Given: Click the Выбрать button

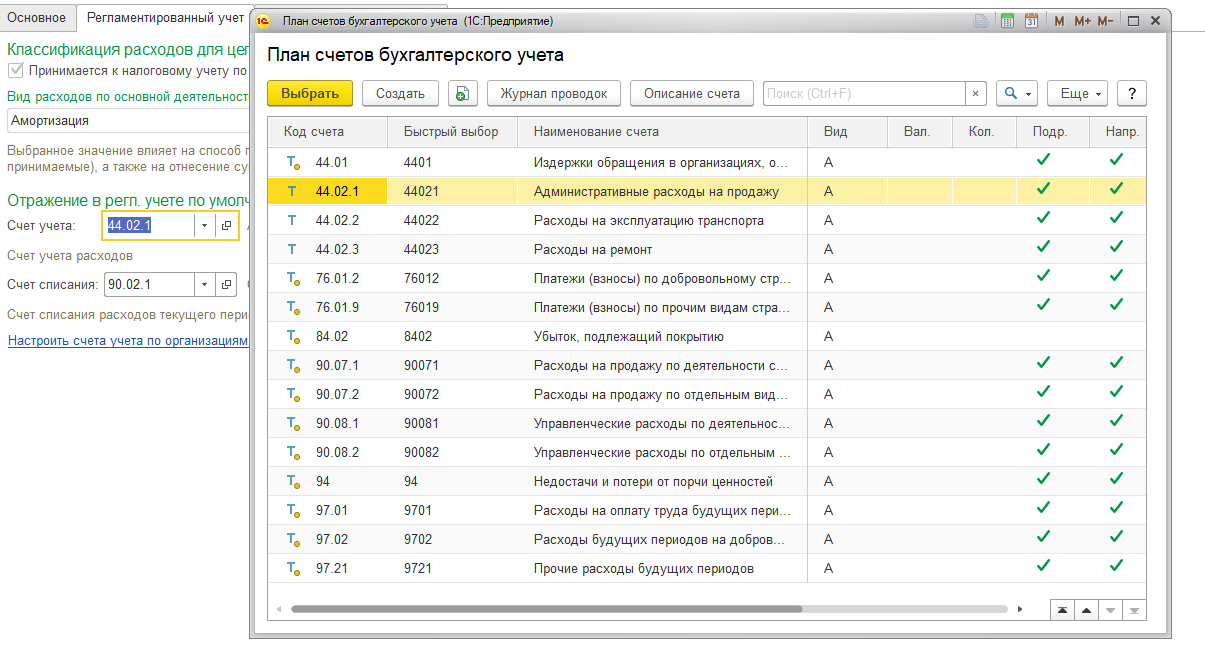Looking at the screenshot, I should [x=310, y=93].
